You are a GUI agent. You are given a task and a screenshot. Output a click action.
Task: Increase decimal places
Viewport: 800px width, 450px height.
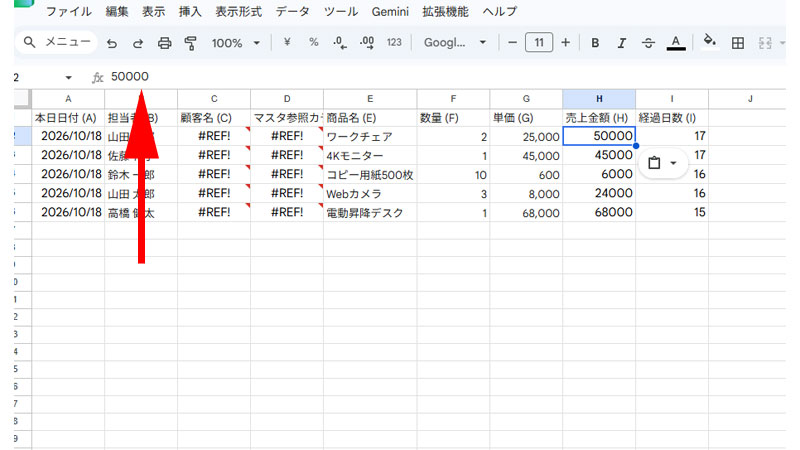[367, 43]
